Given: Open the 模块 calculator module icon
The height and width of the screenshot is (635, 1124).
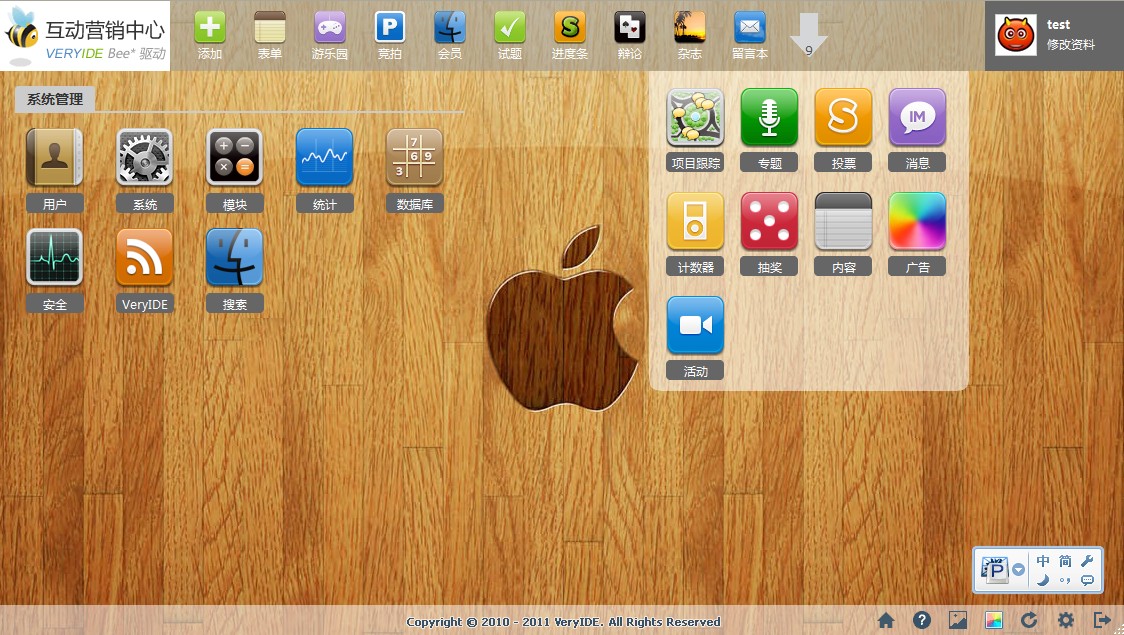Looking at the screenshot, I should pyautogui.click(x=234, y=158).
